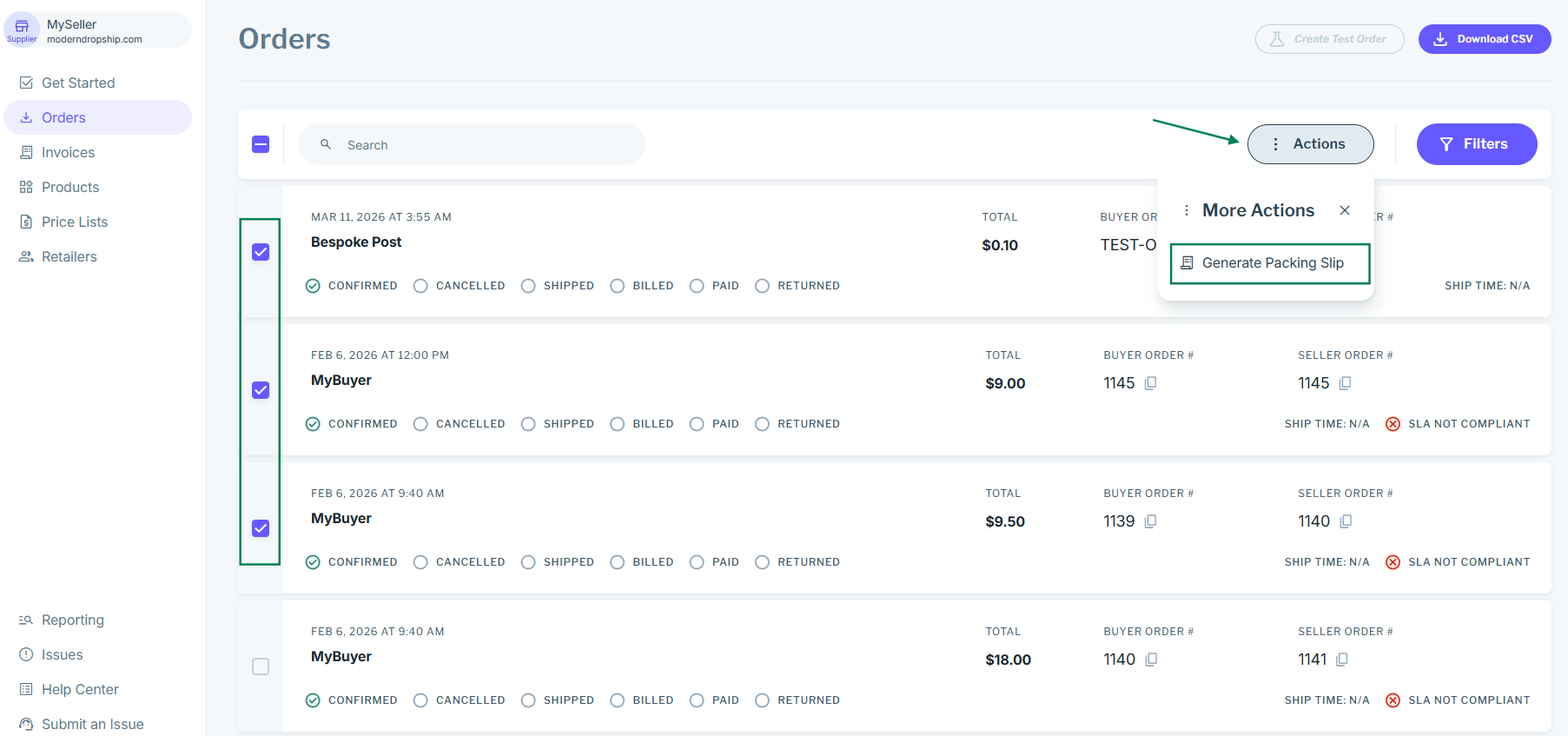Download orders as CSV
1568x736 pixels.
(x=1484, y=39)
